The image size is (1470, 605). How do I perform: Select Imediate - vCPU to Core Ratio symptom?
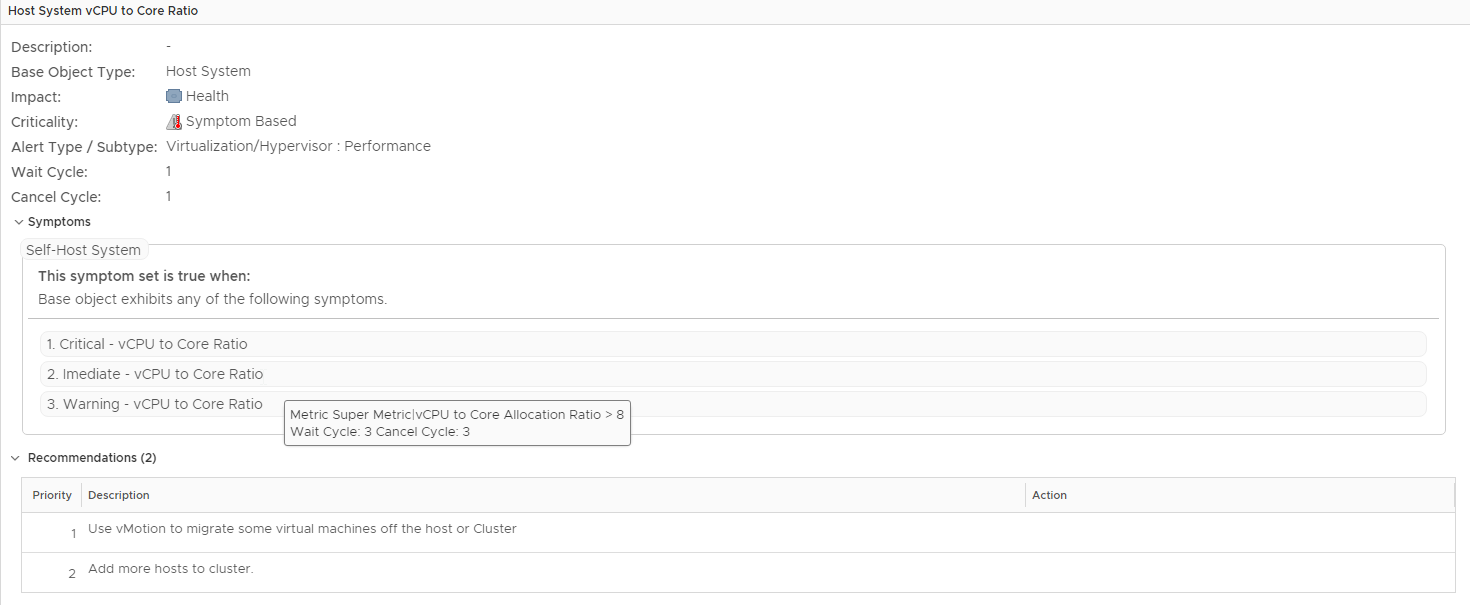[155, 374]
